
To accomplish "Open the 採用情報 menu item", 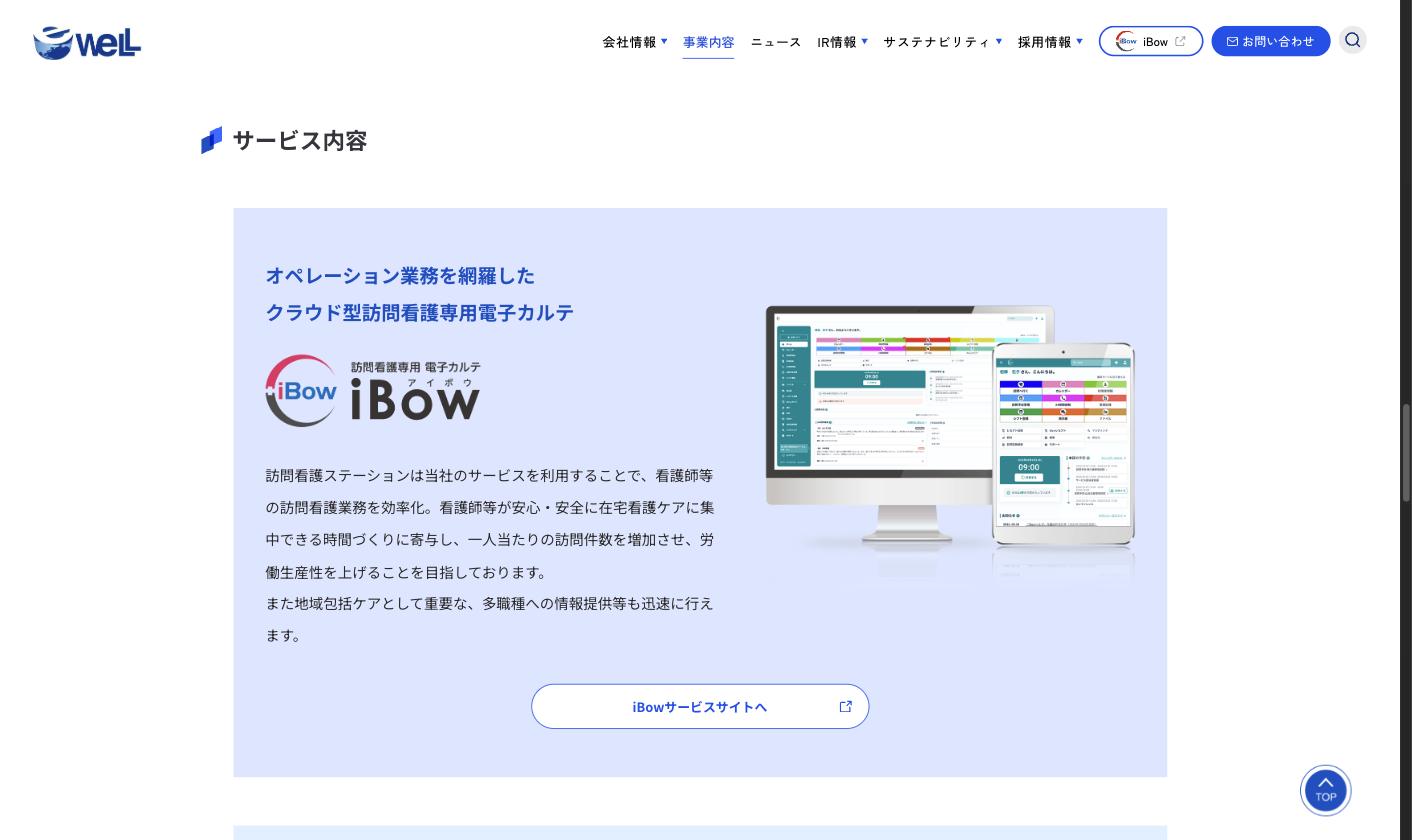I will coord(1044,42).
